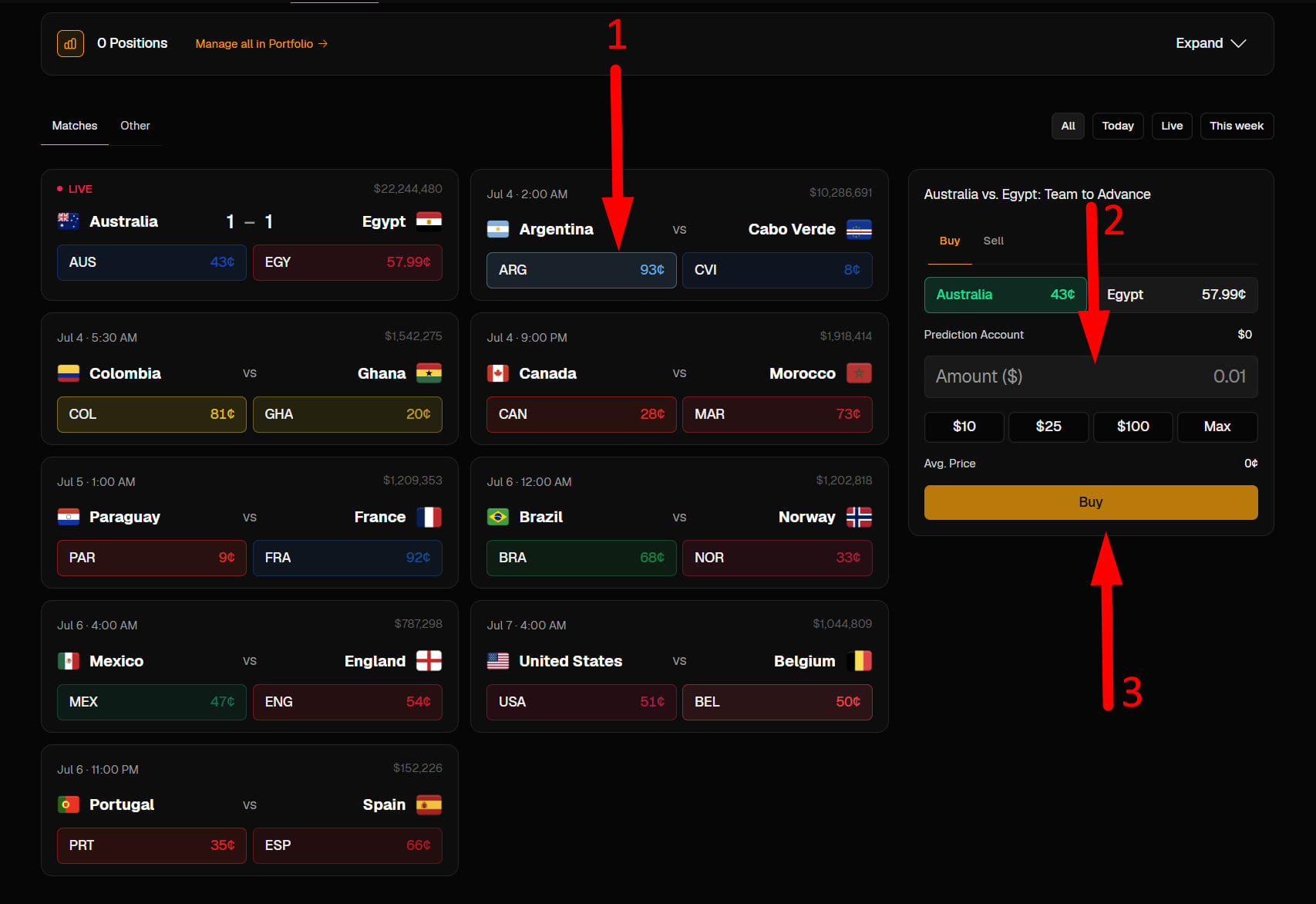Click the Norway flag icon
Image resolution: width=1316 pixels, height=904 pixels.
coord(859,517)
